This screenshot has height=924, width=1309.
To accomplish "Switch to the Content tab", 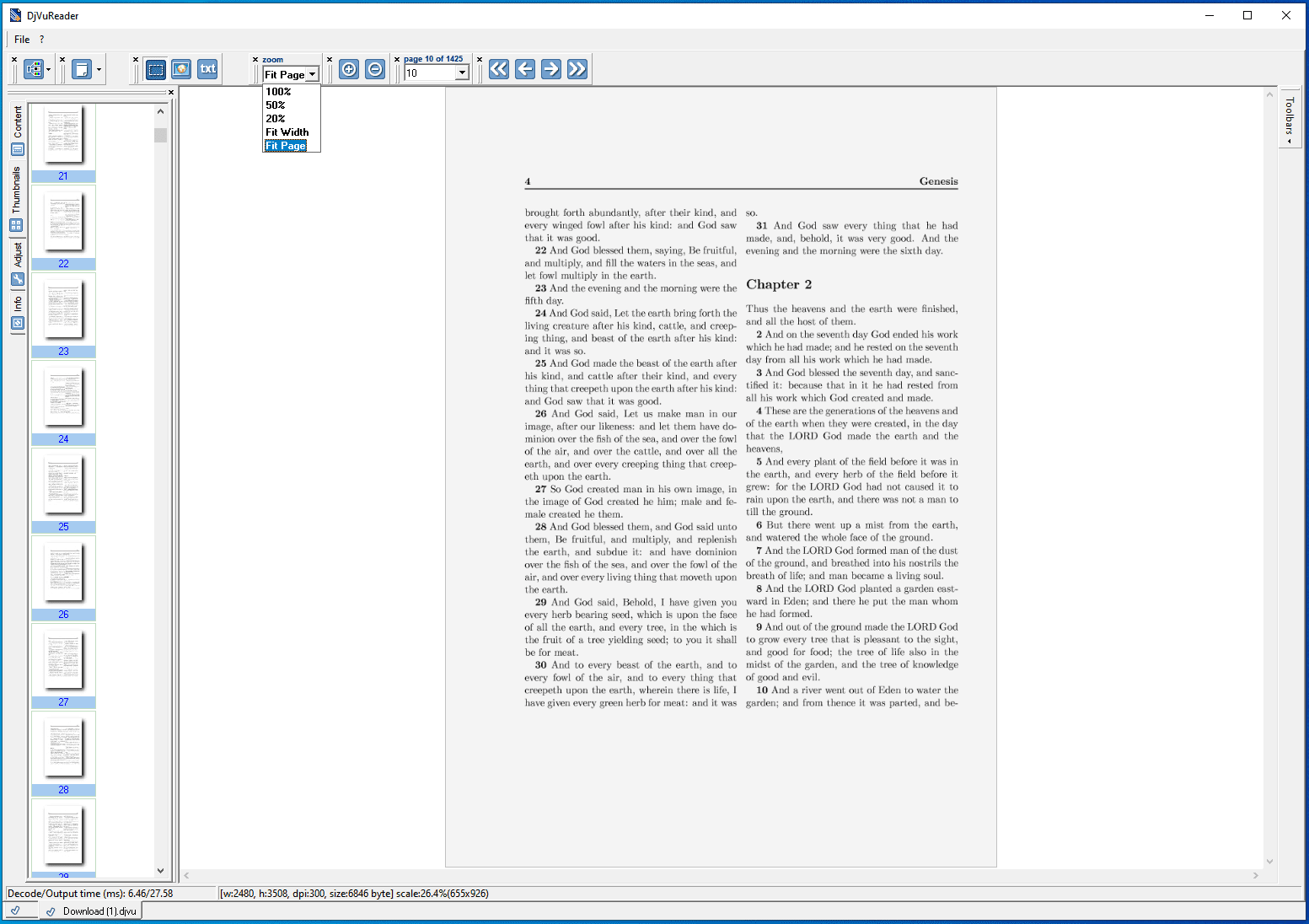I will 18,131.
